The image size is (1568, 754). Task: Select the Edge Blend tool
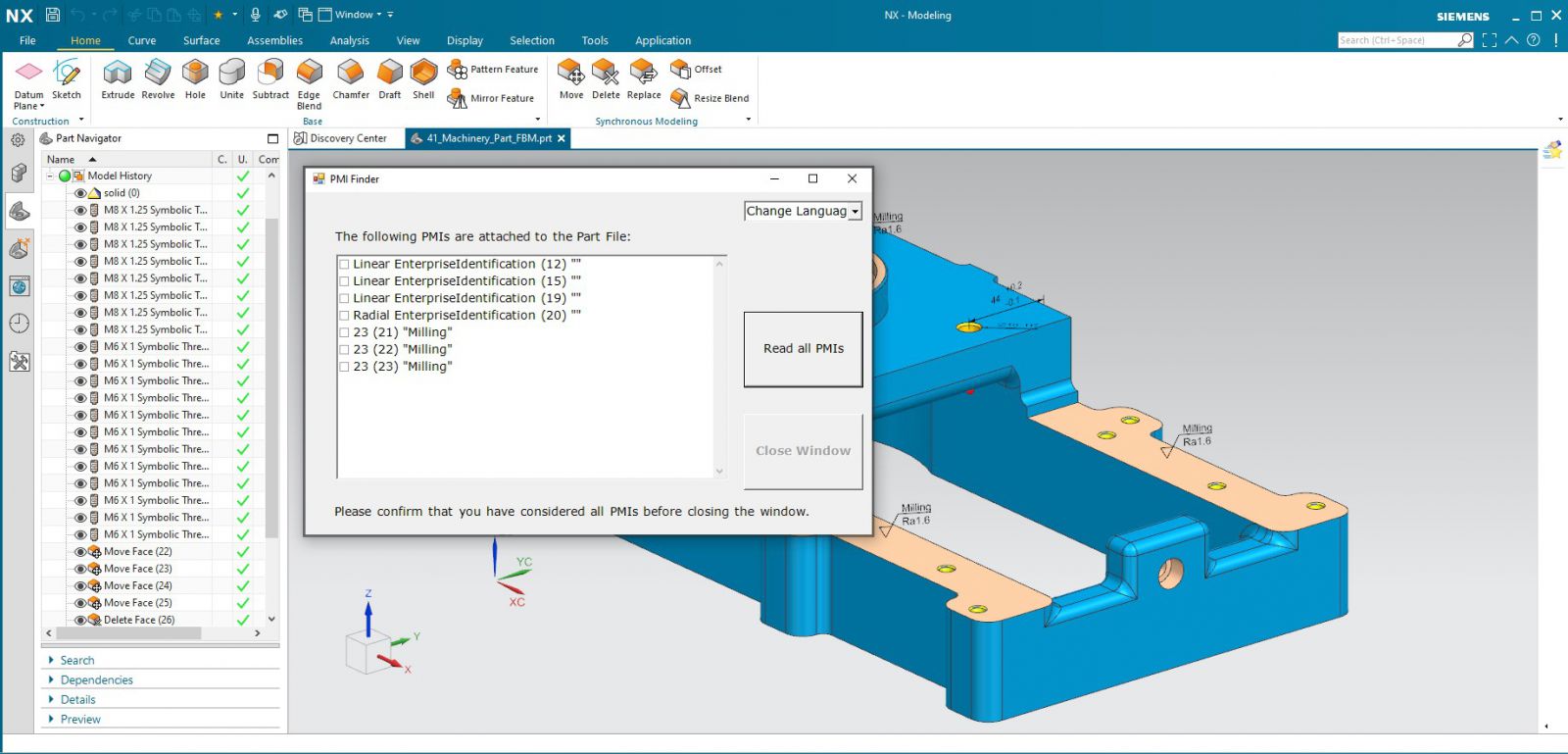click(310, 83)
